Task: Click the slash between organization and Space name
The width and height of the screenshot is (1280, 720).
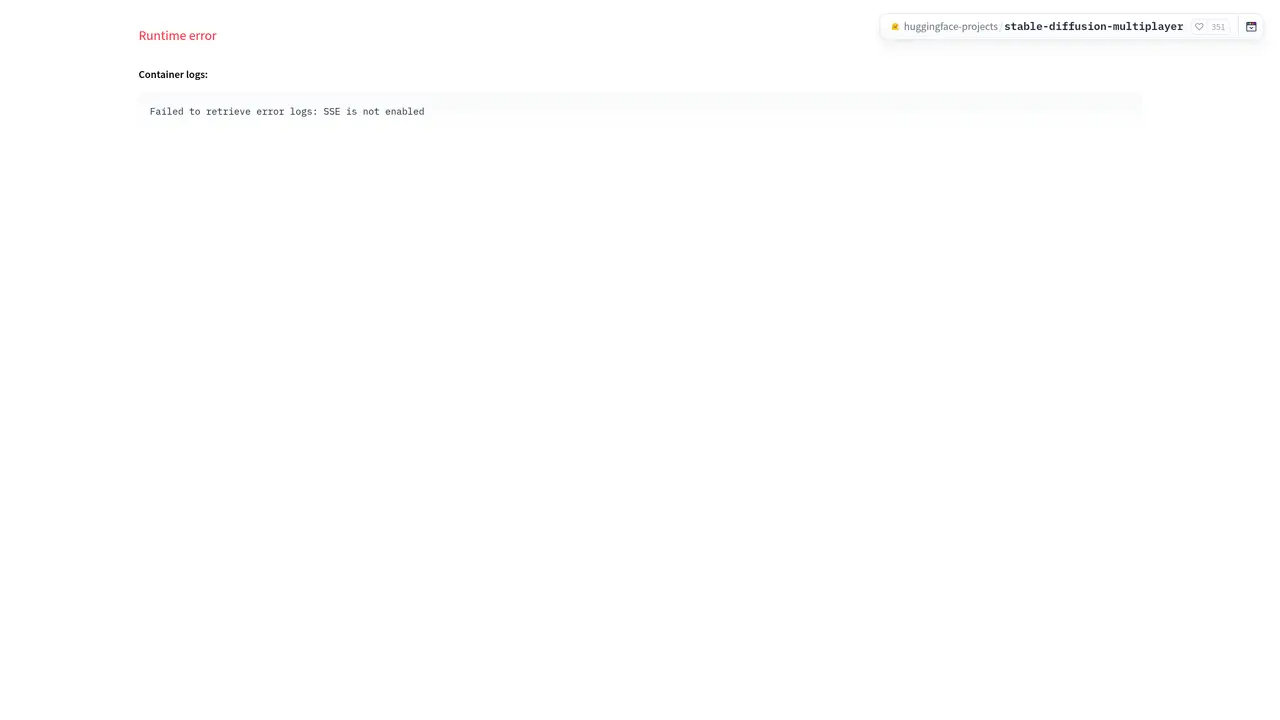Action: tap(1001, 27)
